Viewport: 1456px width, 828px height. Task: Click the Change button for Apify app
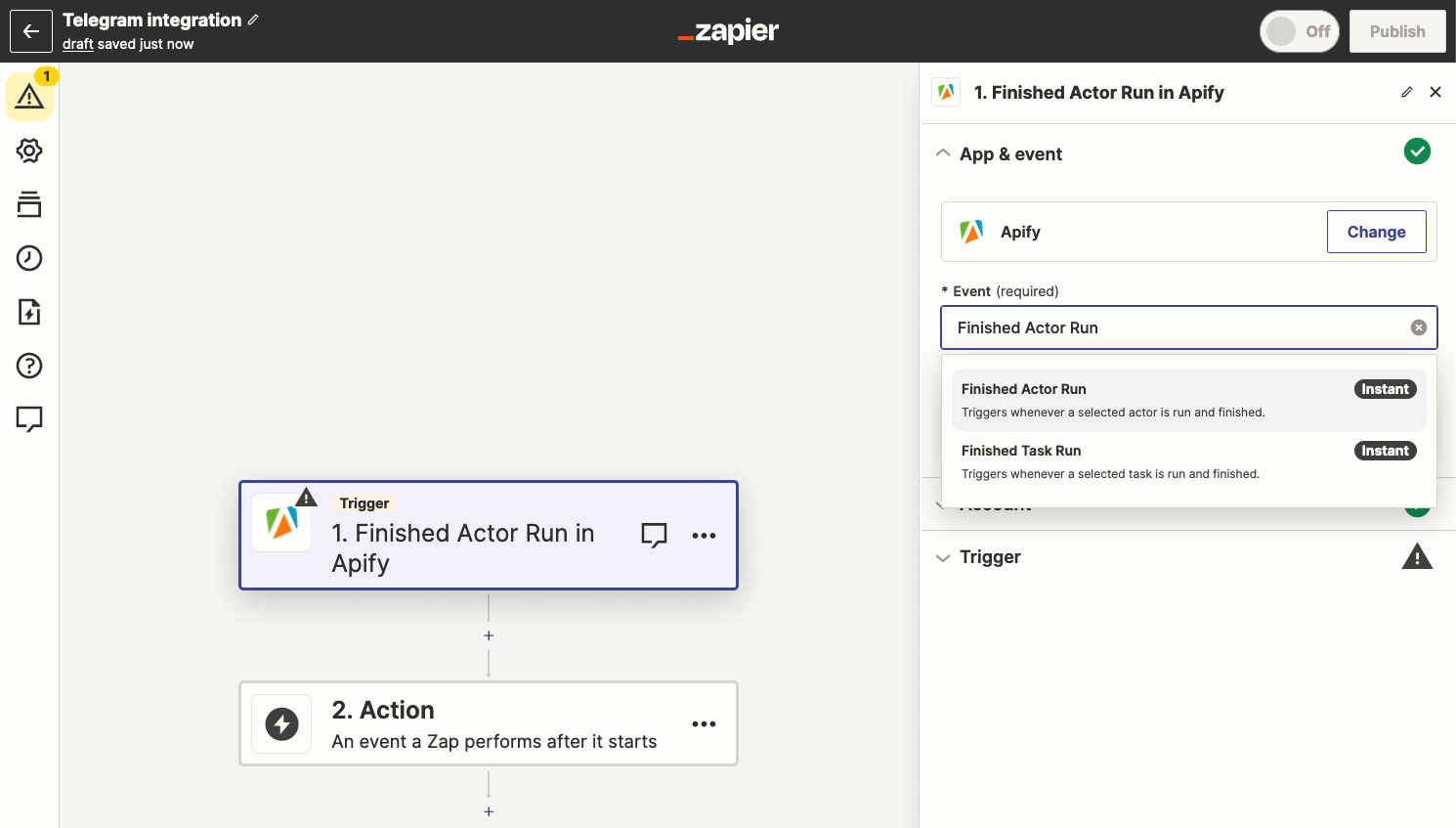tap(1376, 232)
